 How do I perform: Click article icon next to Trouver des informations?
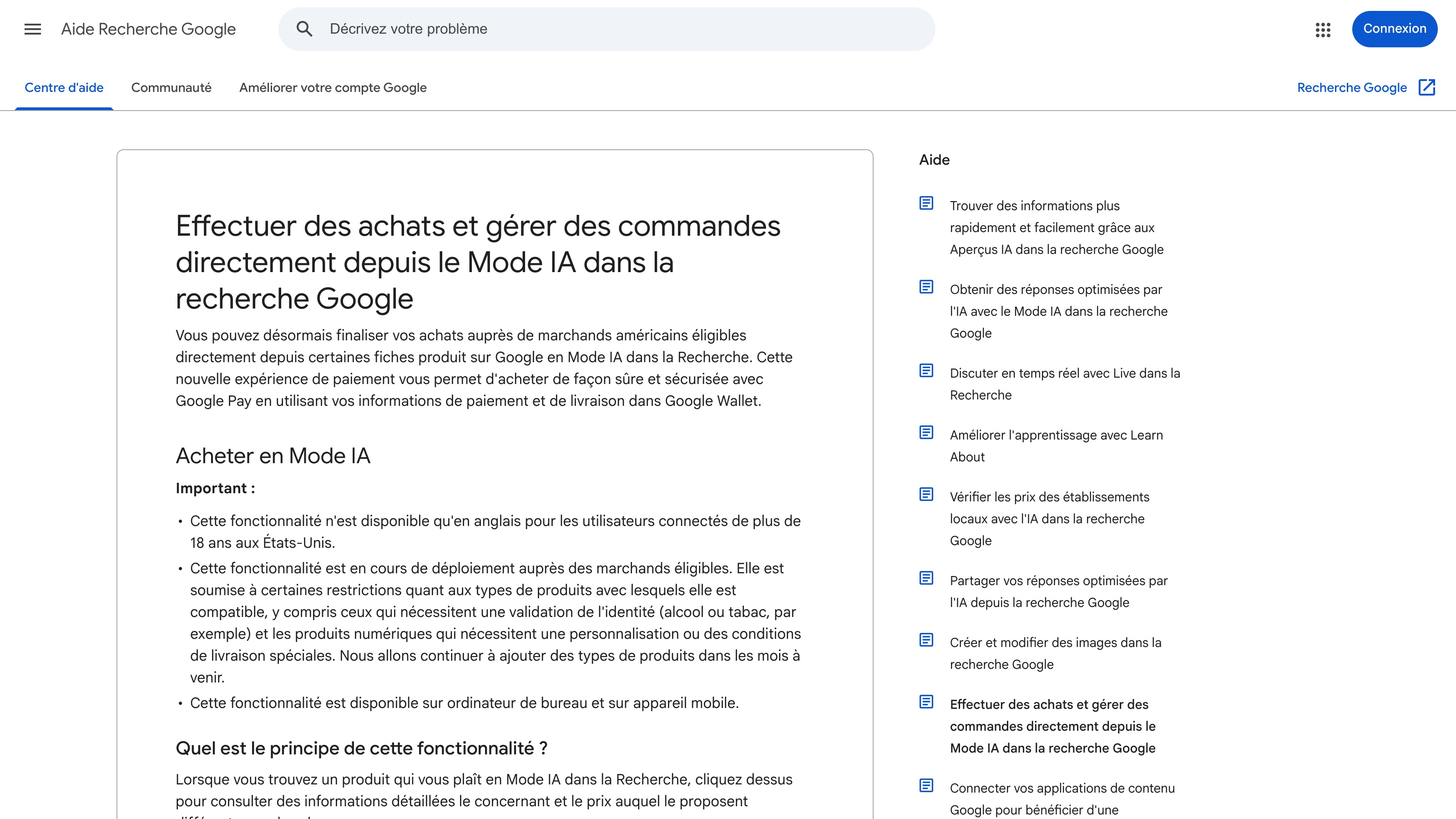pos(926,203)
